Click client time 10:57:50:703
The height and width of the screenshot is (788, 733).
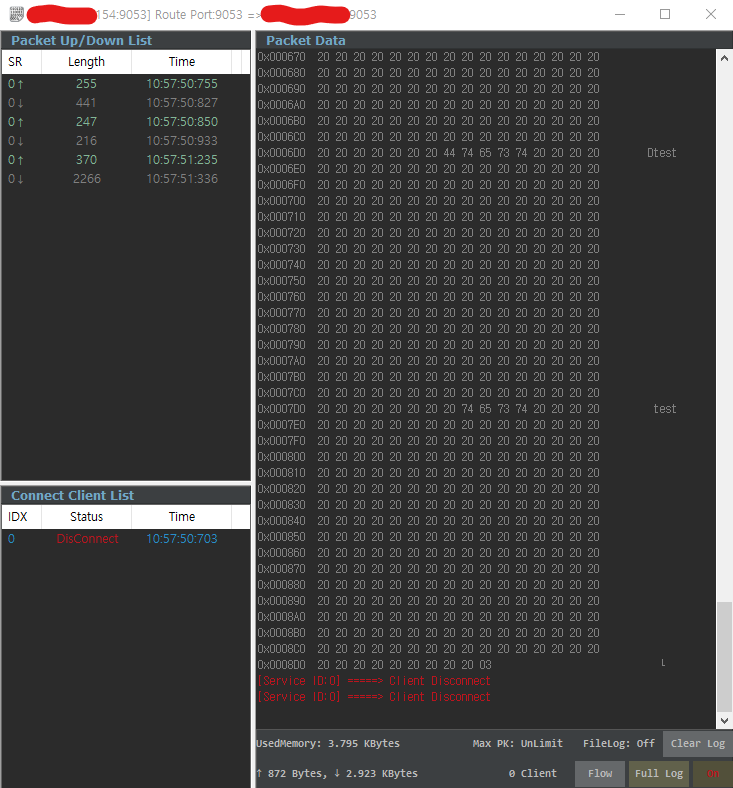tap(182, 539)
